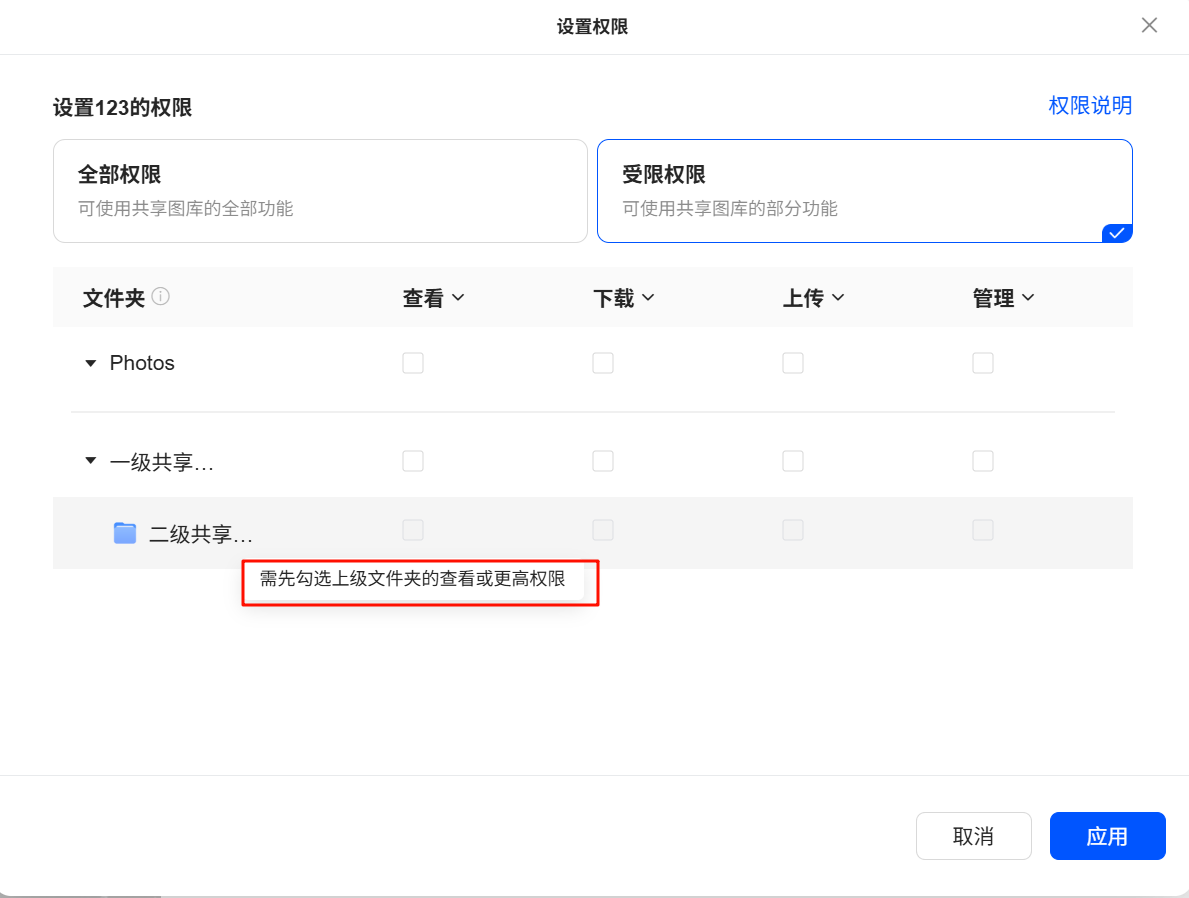This screenshot has width=1189, height=898.
Task: Open the 上传 column dropdown
Action: click(x=813, y=296)
